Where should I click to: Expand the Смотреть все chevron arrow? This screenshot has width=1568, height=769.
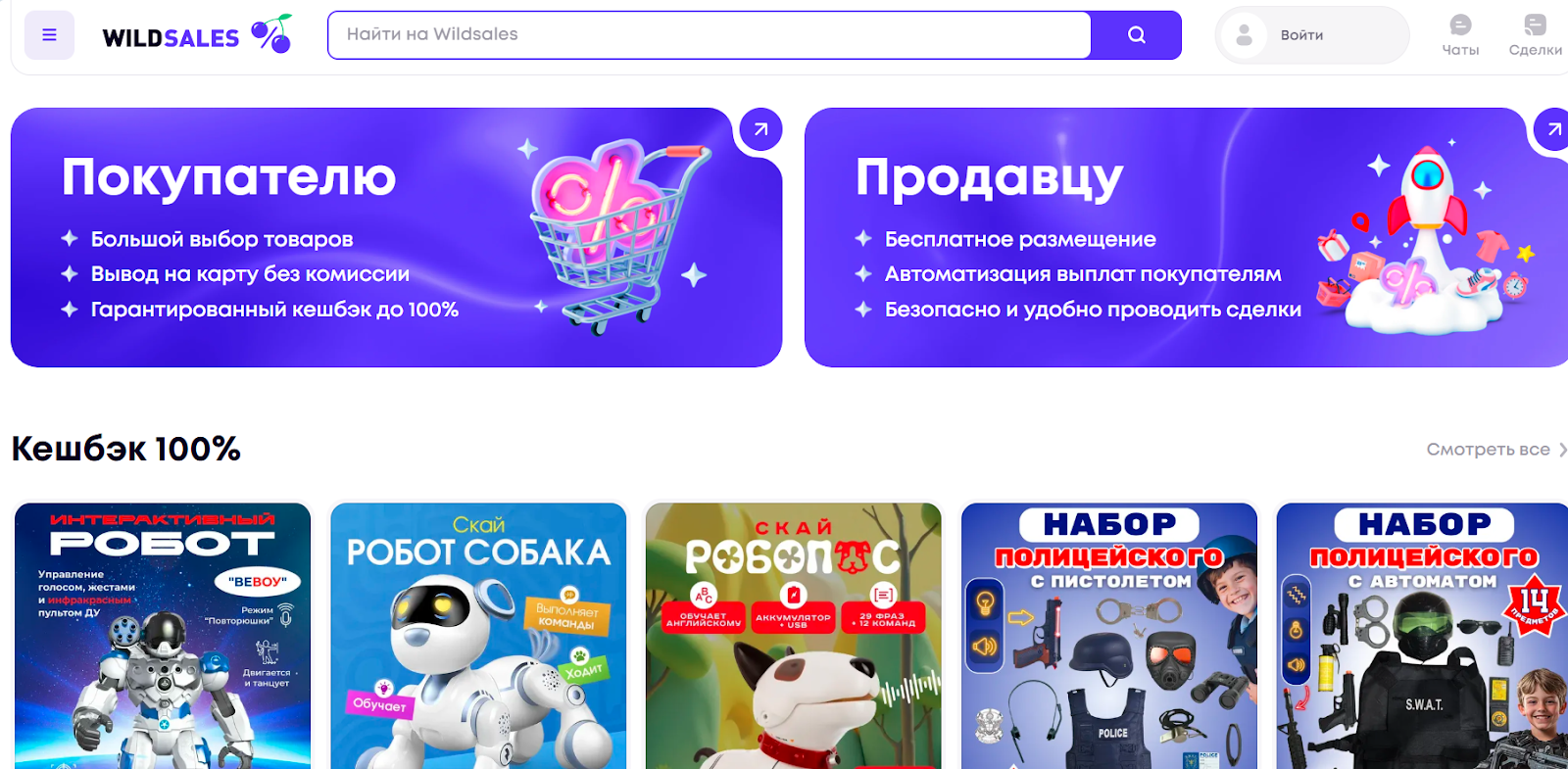(x=1562, y=450)
